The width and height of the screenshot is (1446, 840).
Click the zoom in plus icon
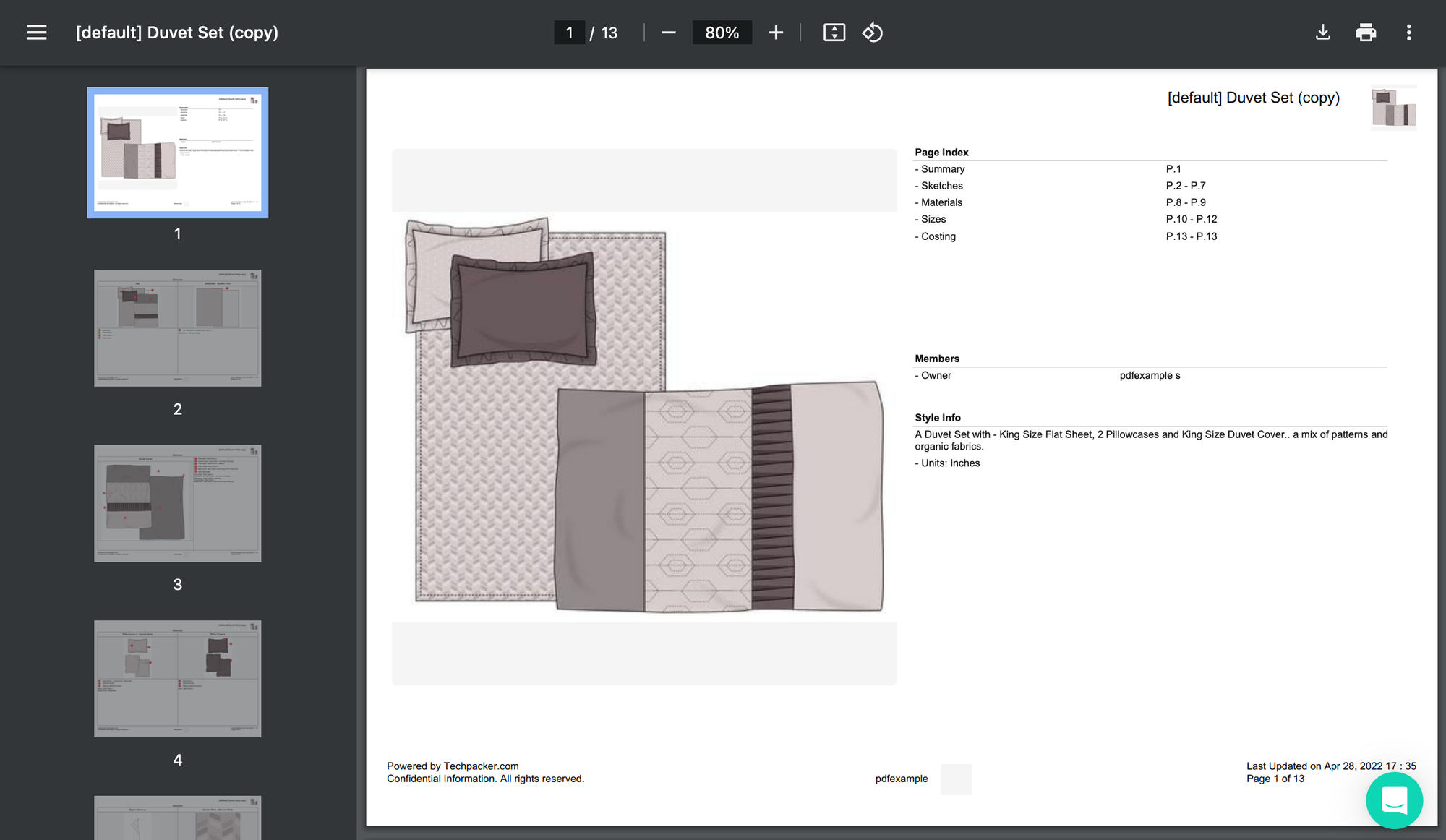[776, 33]
